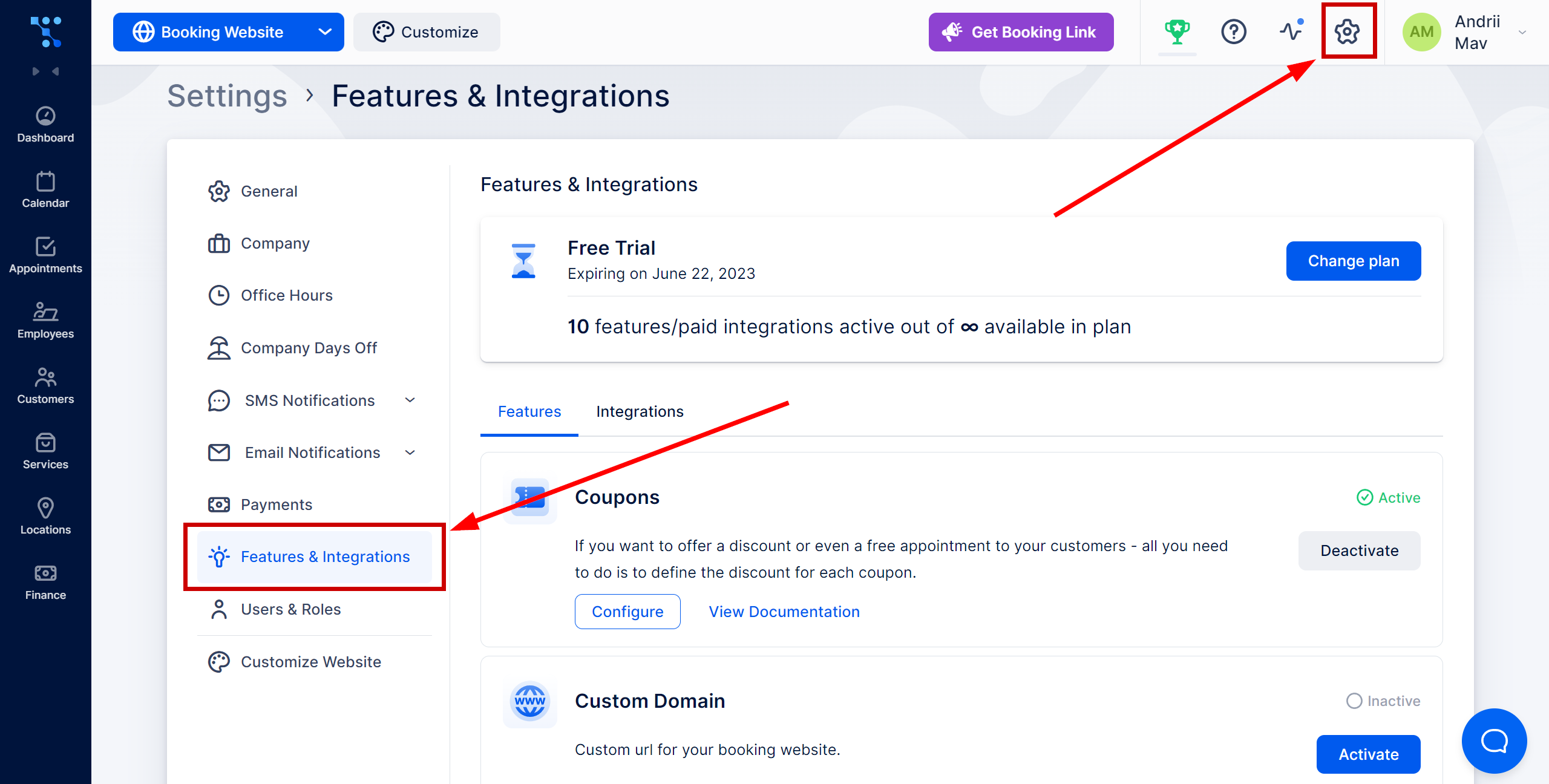The width and height of the screenshot is (1549, 784).
Task: Open Employees from the sidebar
Action: click(x=45, y=321)
